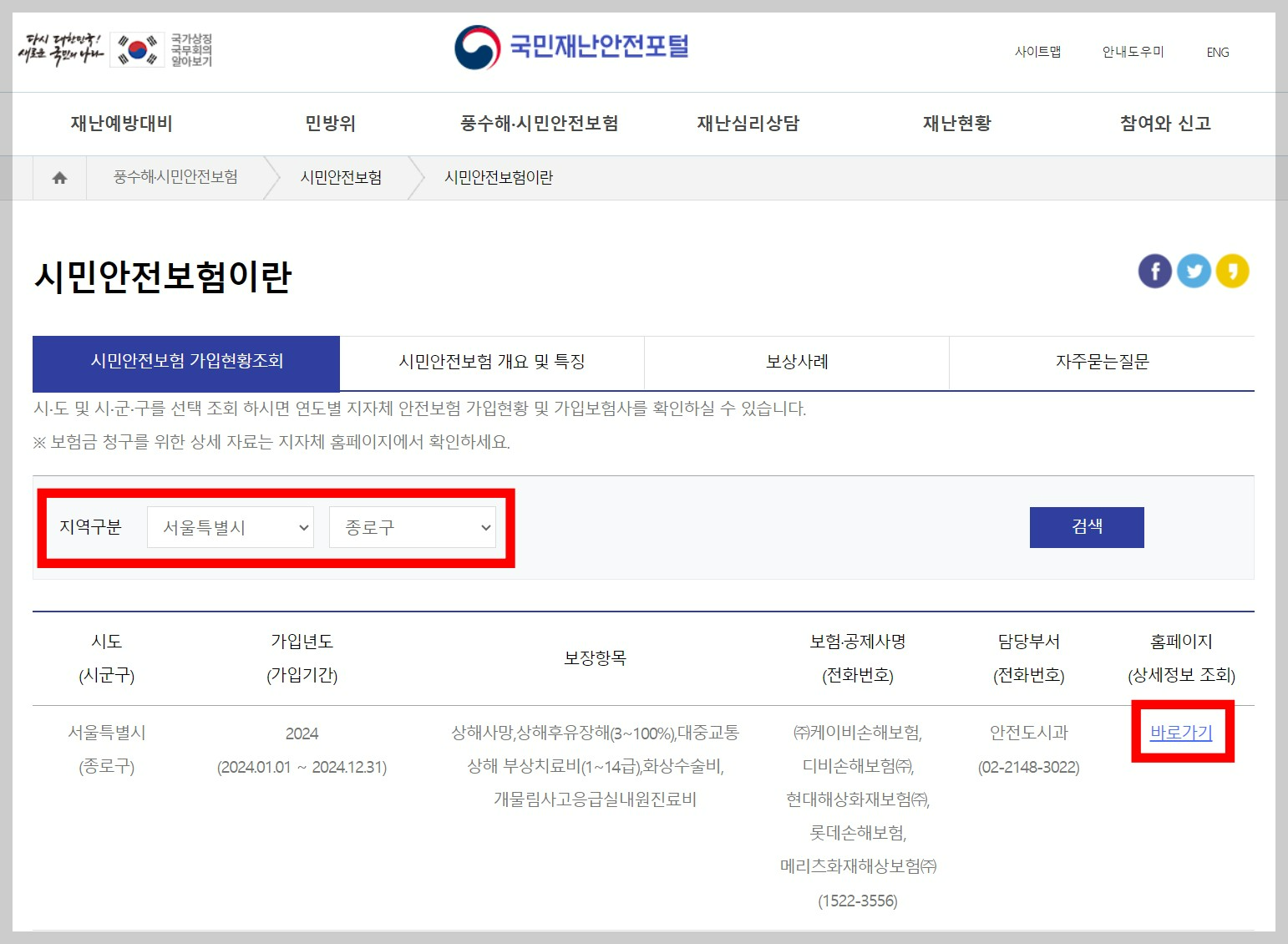
Task: Click the 국민재난안전포털 logo
Action: tap(570, 47)
